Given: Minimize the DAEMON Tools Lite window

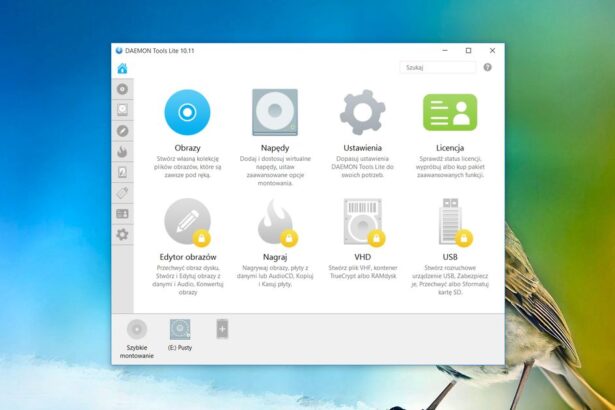Looking at the screenshot, I should 445,51.
